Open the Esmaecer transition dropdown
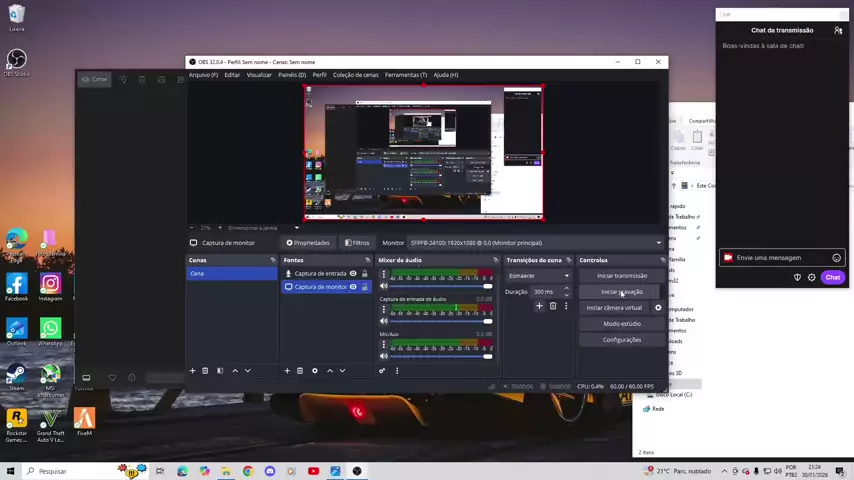Image resolution: width=854 pixels, height=480 pixels. (x=539, y=276)
